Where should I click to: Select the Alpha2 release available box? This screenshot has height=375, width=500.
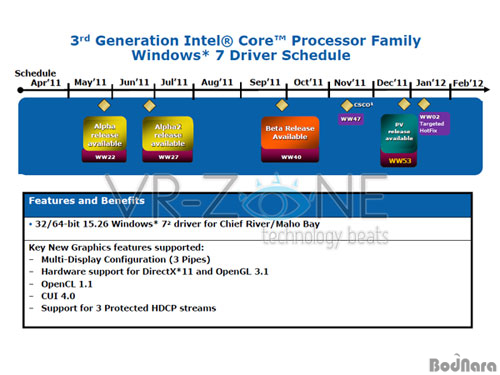click(168, 134)
